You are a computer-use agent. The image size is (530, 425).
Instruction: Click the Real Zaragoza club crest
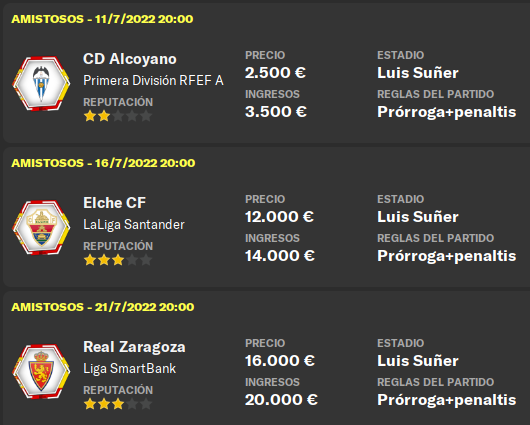[41, 372]
